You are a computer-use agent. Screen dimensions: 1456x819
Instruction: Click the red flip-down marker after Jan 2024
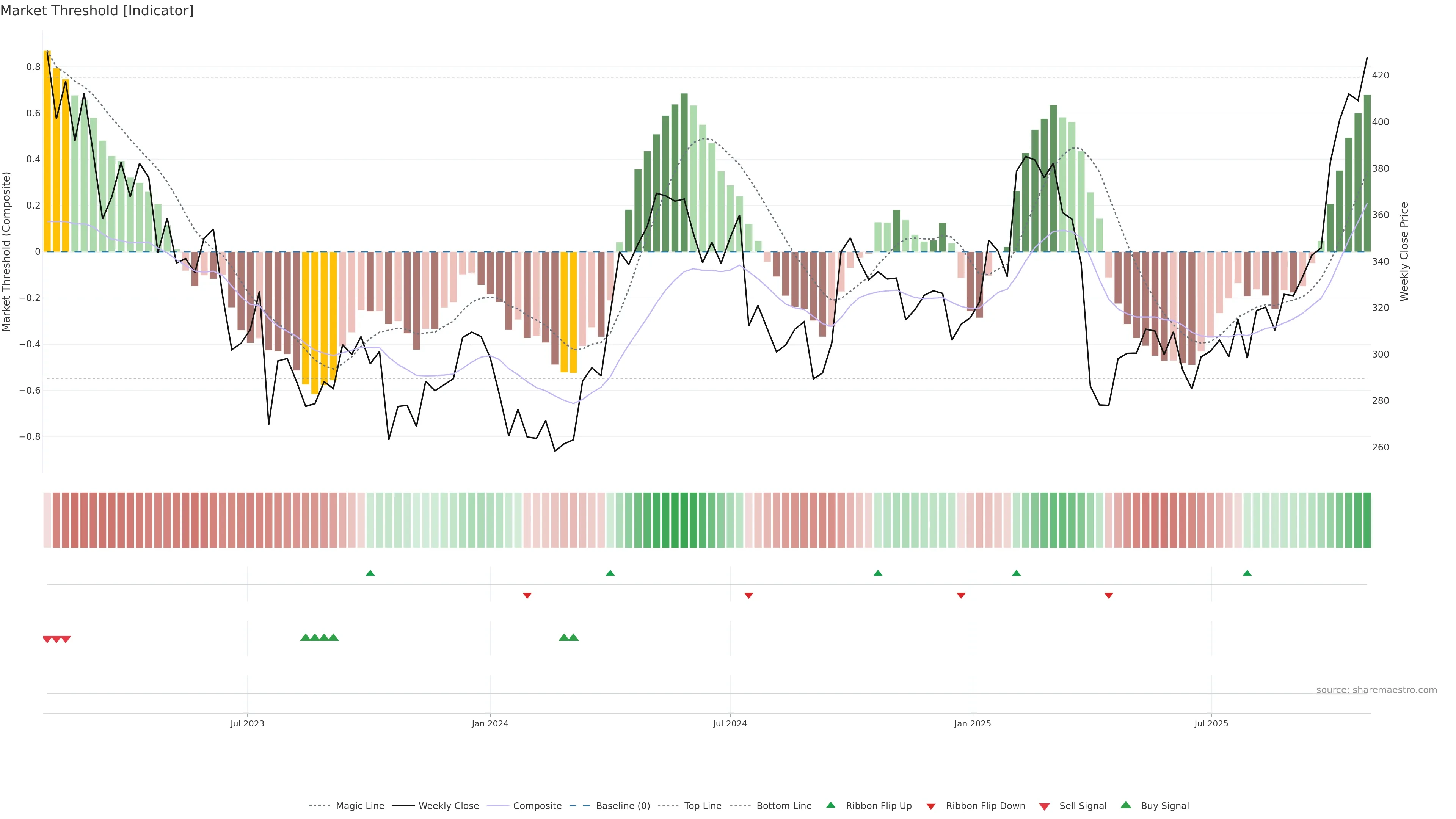coord(527,595)
